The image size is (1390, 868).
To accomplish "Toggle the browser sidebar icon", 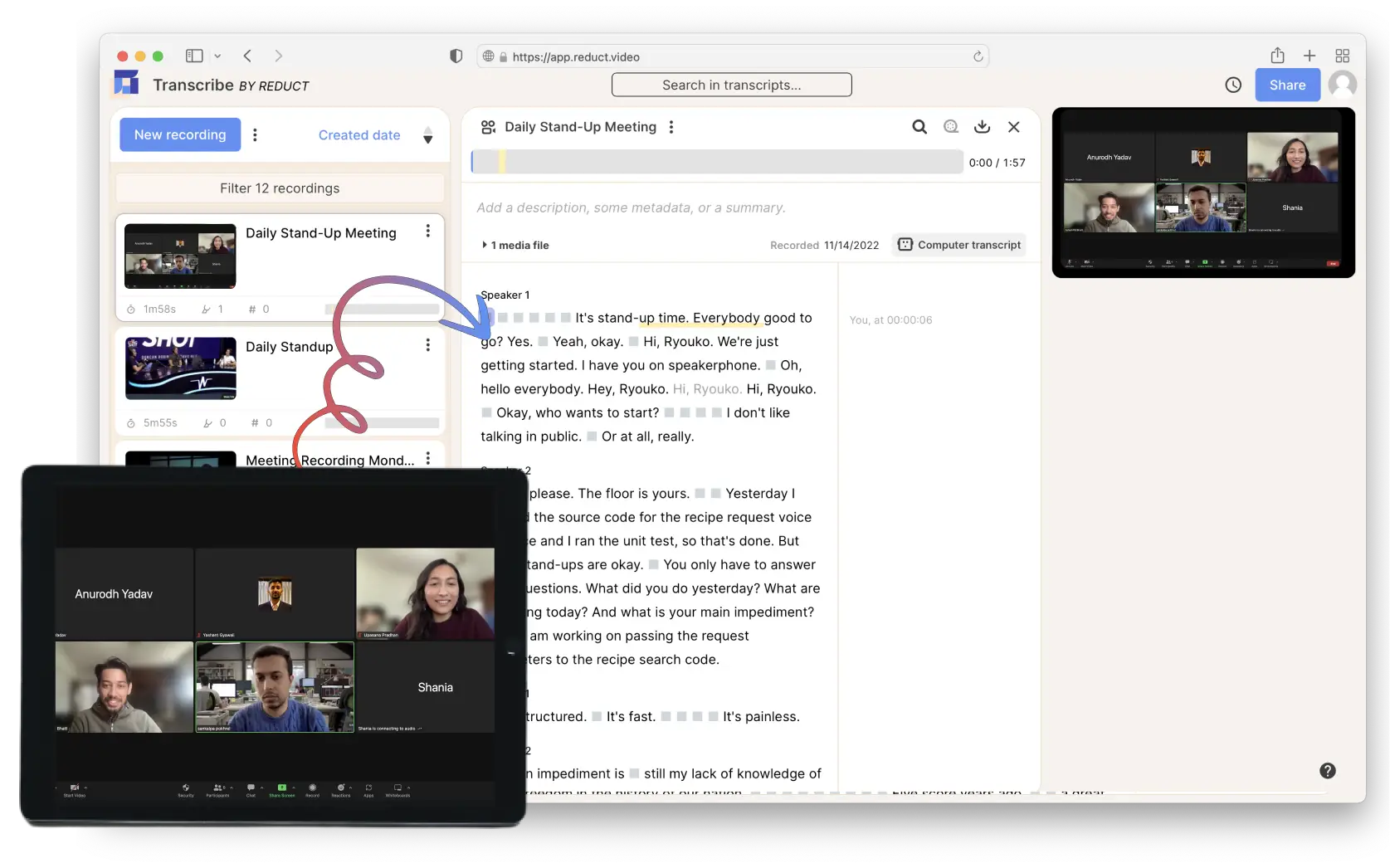I will tap(194, 56).
